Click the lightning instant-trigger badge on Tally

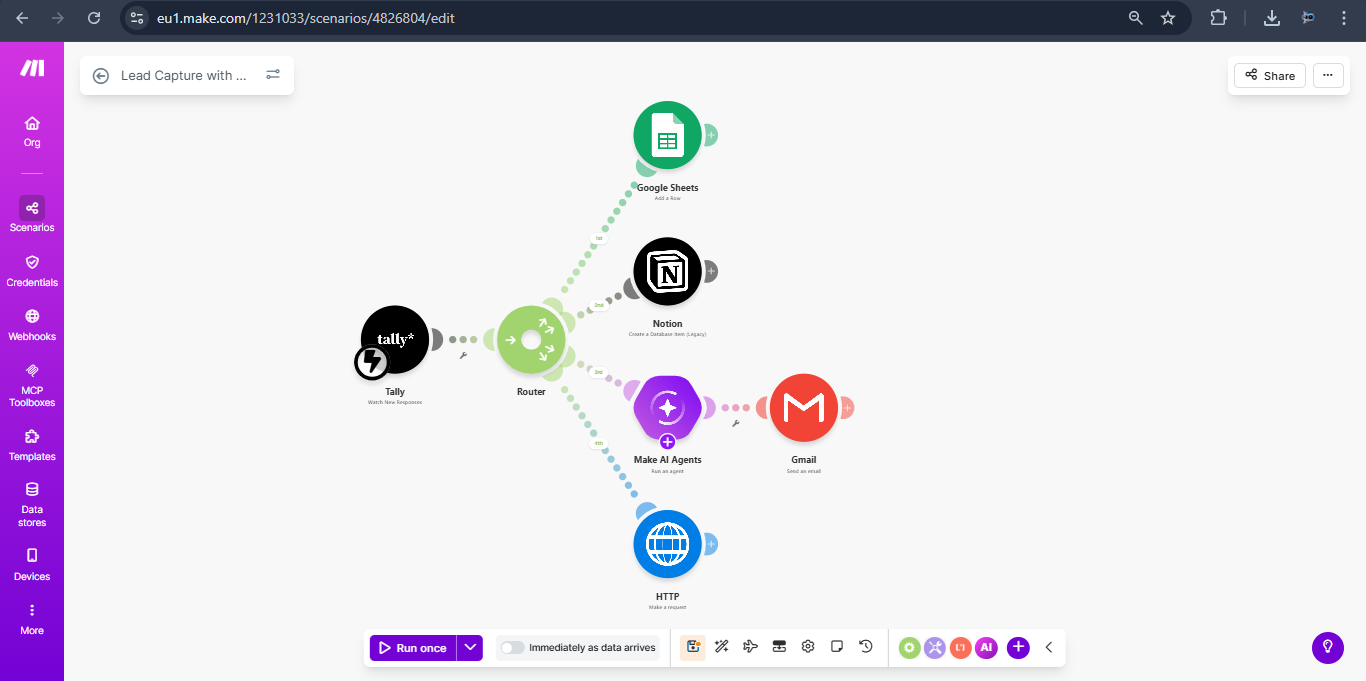tap(372, 362)
